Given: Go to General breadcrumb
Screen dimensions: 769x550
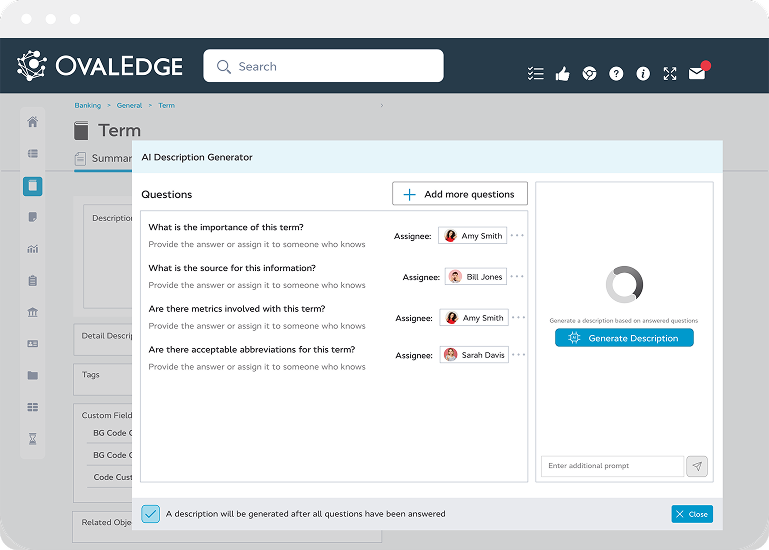Looking at the screenshot, I should (129, 105).
